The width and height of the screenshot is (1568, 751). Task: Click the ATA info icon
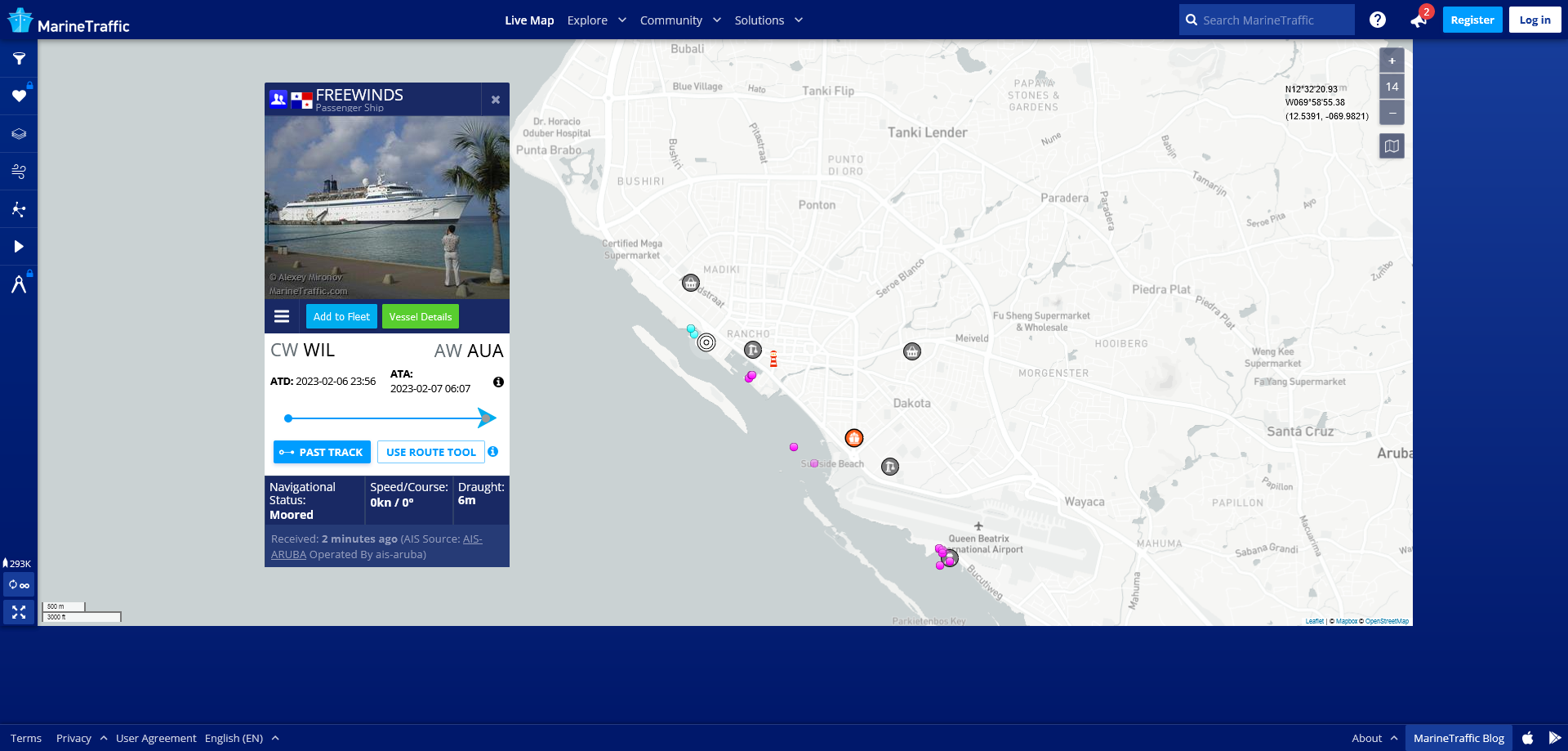[x=498, y=382]
